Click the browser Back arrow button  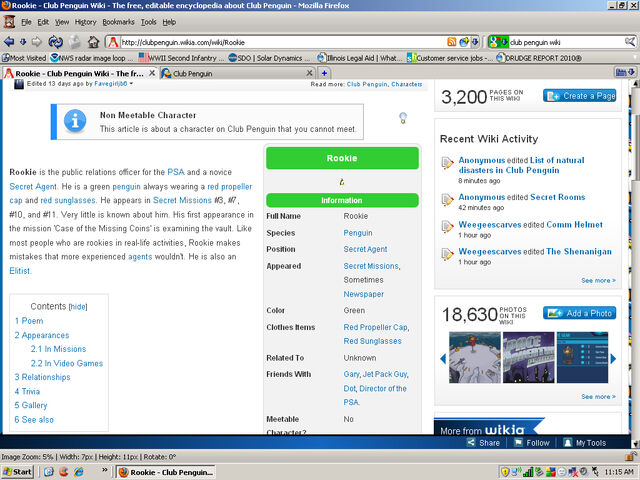click(9, 42)
